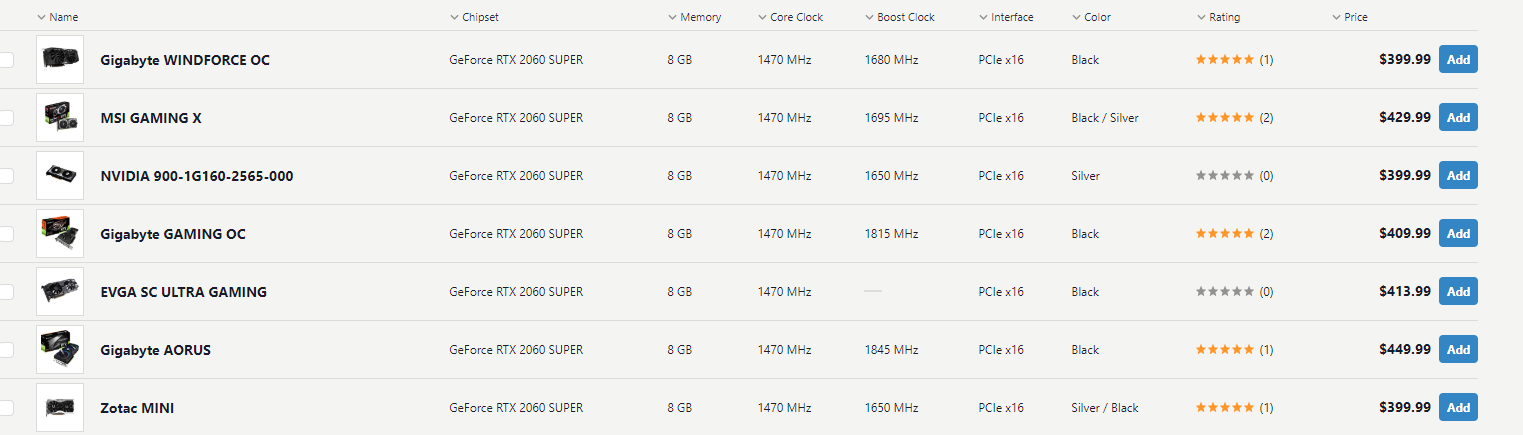This screenshot has width=1523, height=435.
Task: Open the NVIDIA 900-1G160-2565-000 thumbnail
Action: (x=60, y=176)
